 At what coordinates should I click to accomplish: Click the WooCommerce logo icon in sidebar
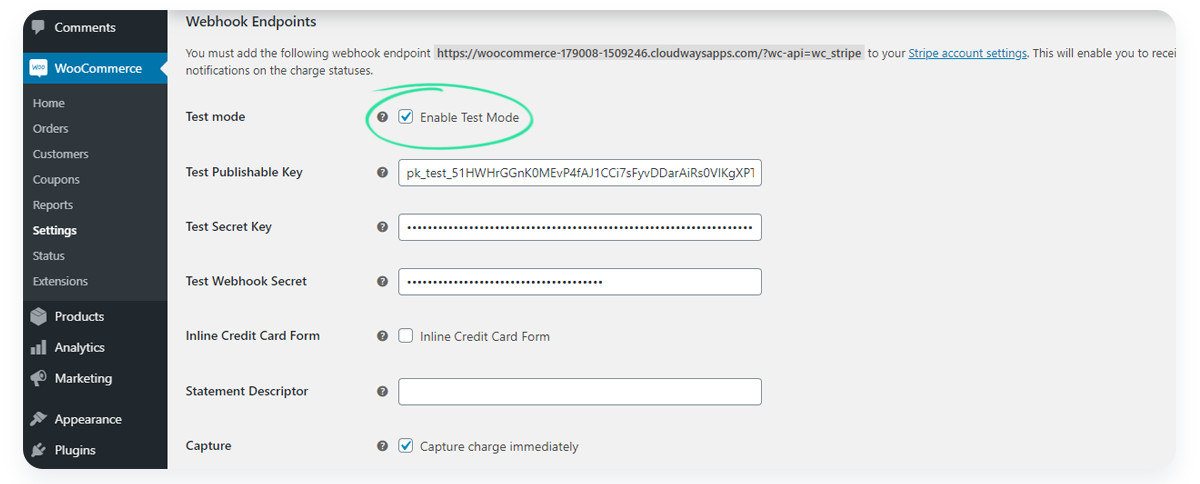(39, 69)
